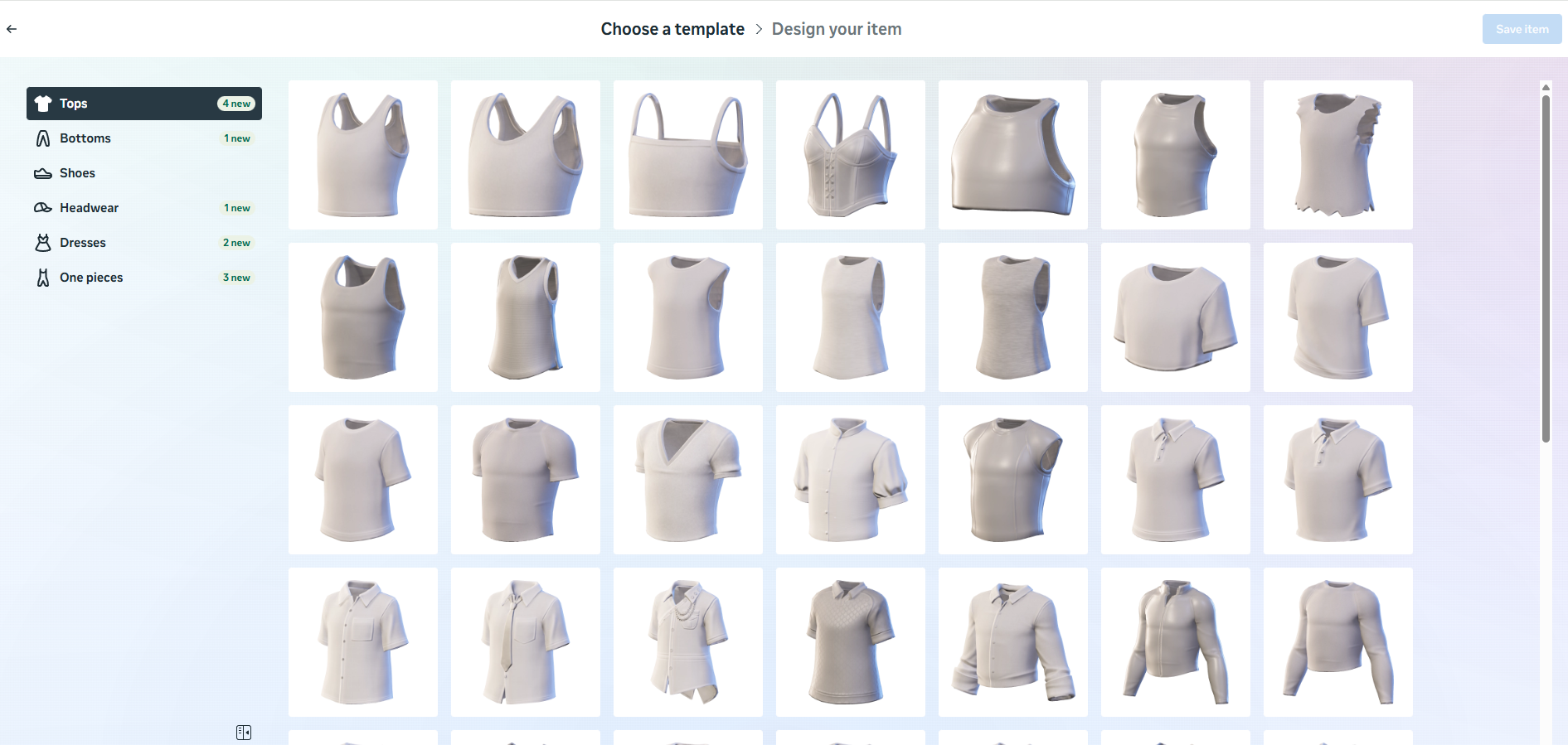Click the One pieces jumpsuit icon
Viewport: 1568px width, 745px height.
click(x=43, y=278)
